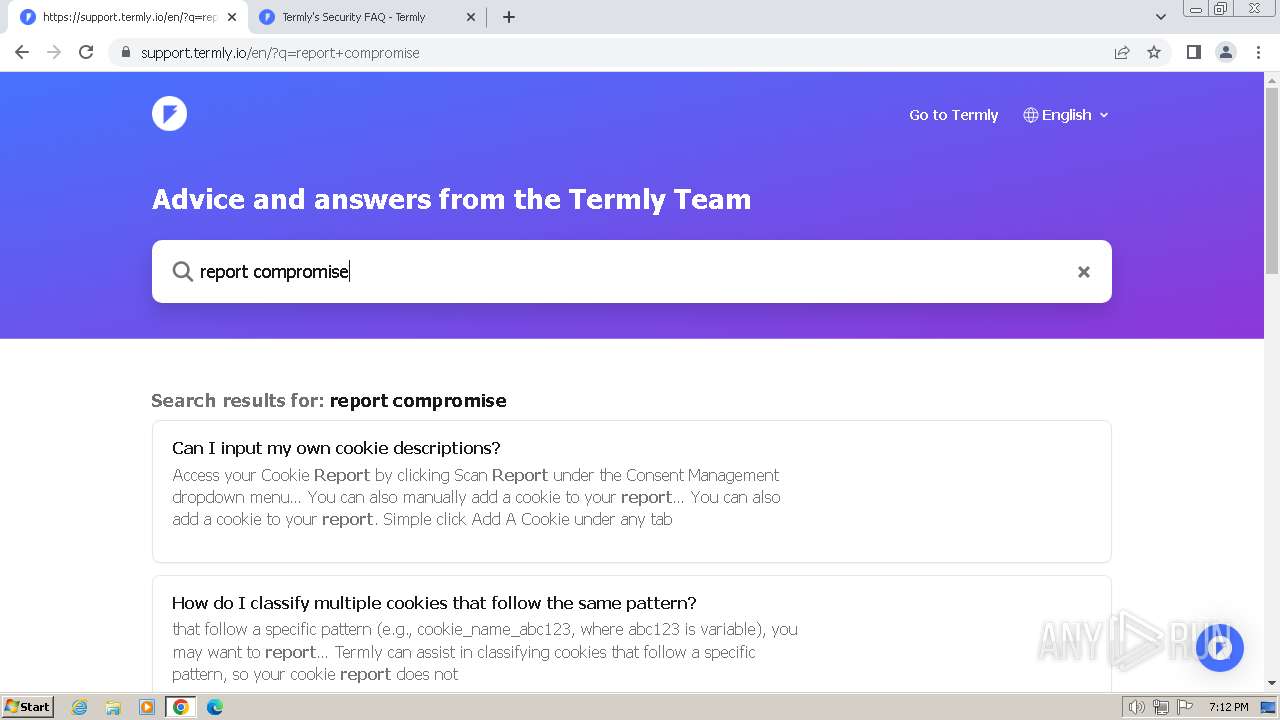This screenshot has width=1280, height=720.
Task: Open media player from taskbar
Action: pos(147,707)
